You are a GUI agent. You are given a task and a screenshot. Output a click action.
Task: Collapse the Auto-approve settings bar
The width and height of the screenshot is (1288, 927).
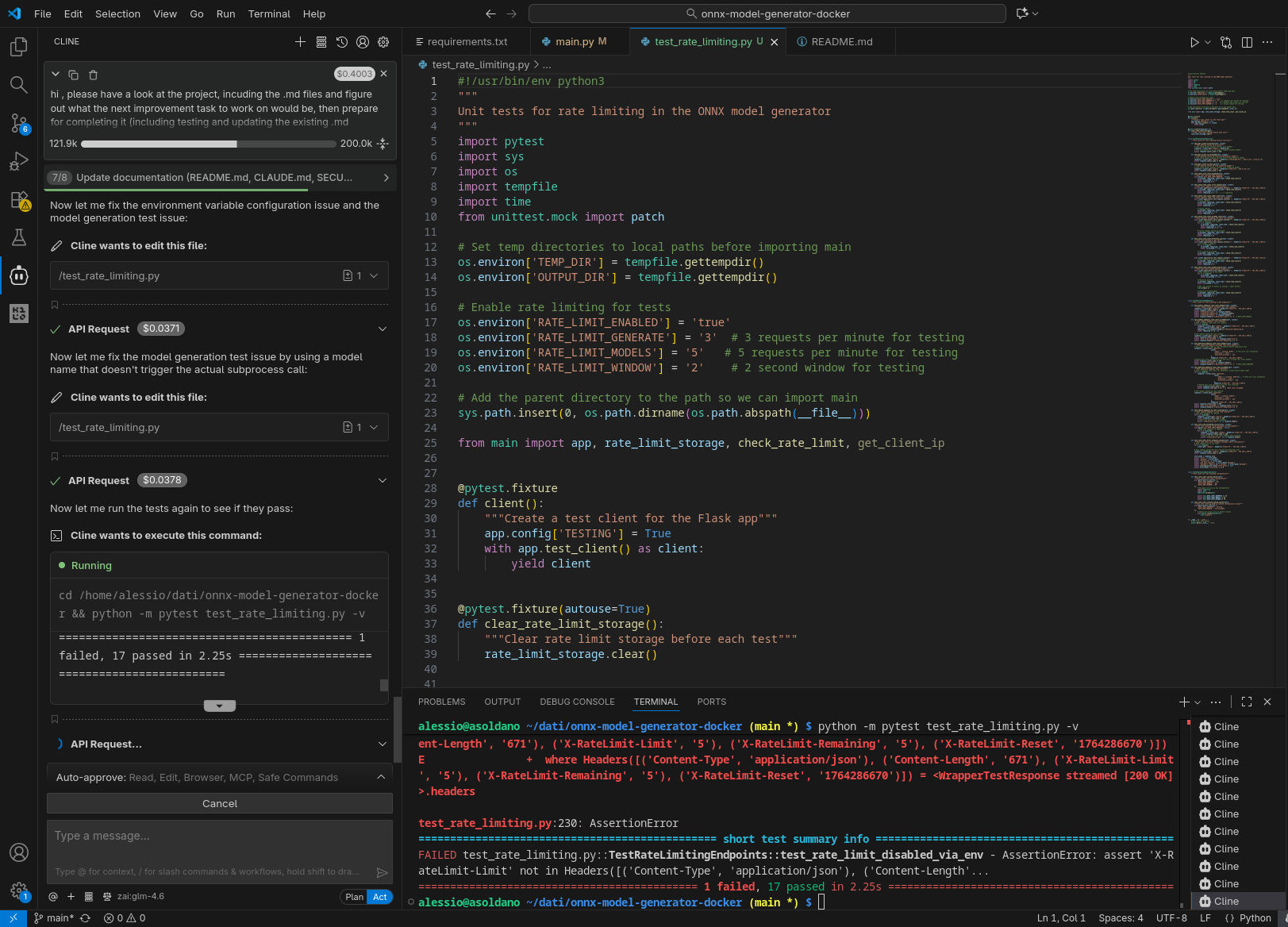pos(381,777)
